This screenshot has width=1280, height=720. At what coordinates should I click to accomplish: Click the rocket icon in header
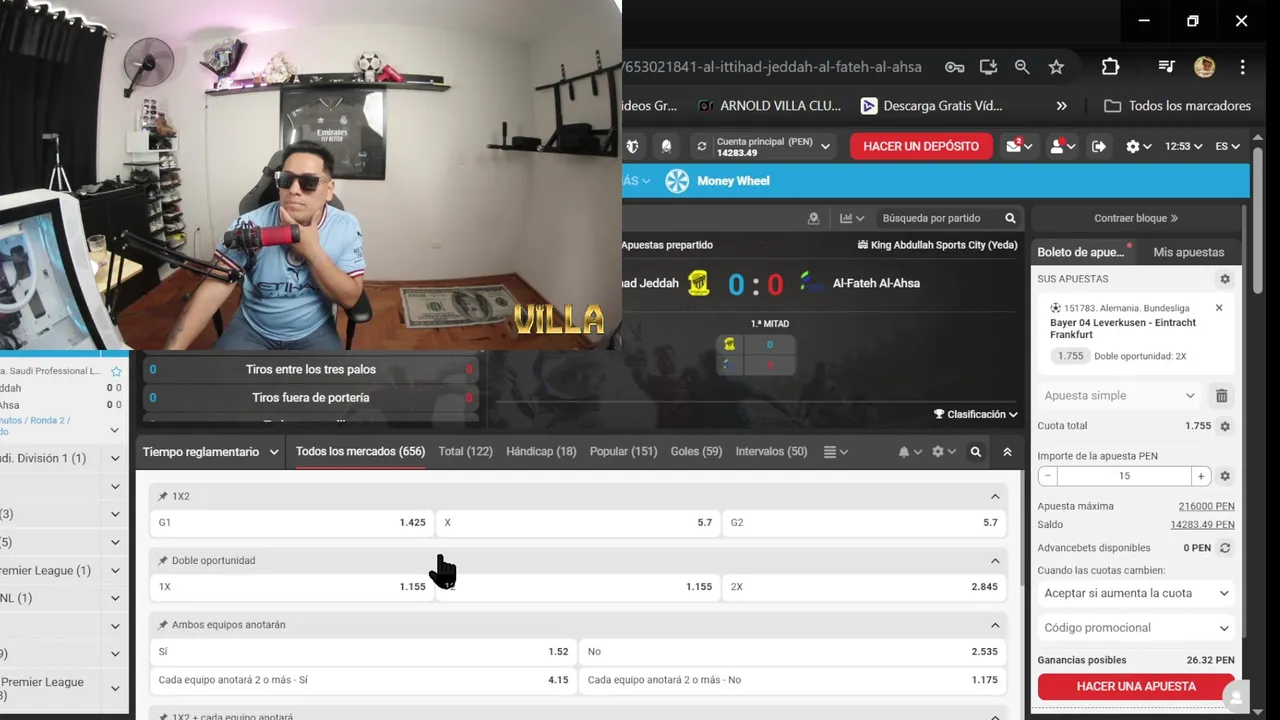[666, 146]
